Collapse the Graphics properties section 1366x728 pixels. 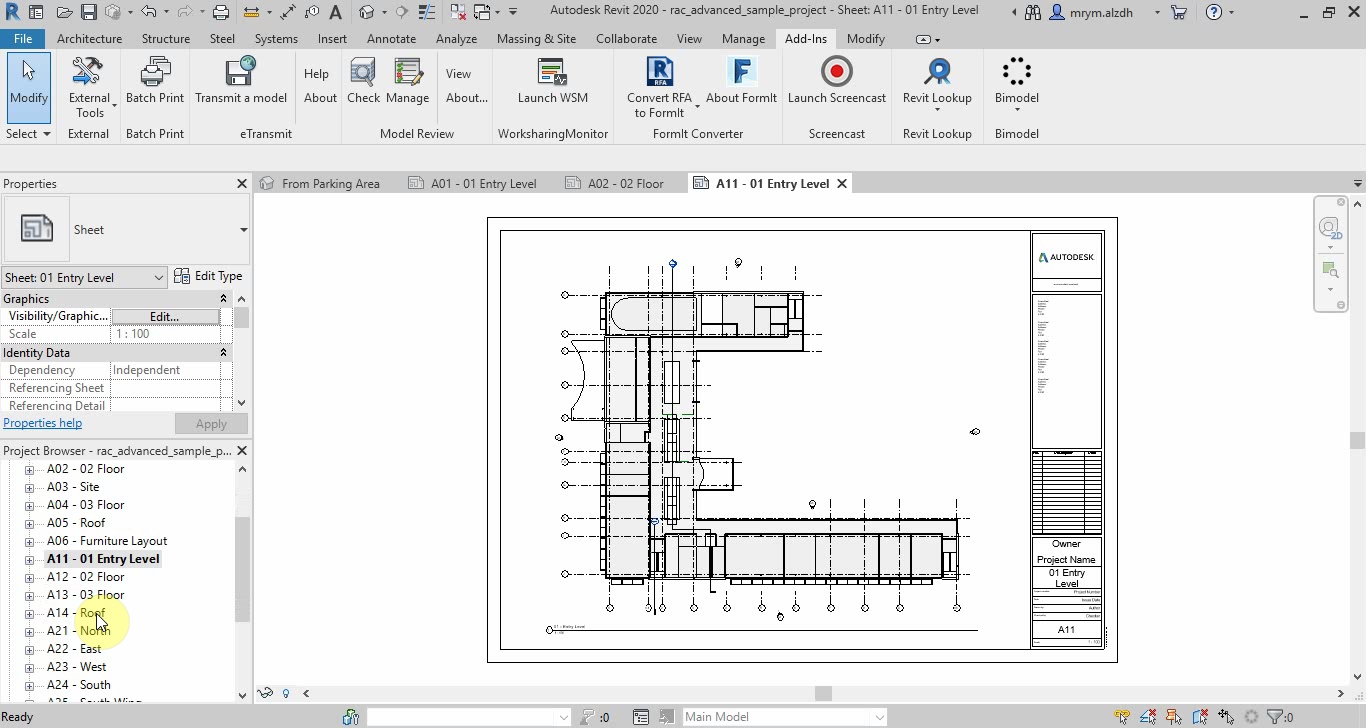point(223,299)
